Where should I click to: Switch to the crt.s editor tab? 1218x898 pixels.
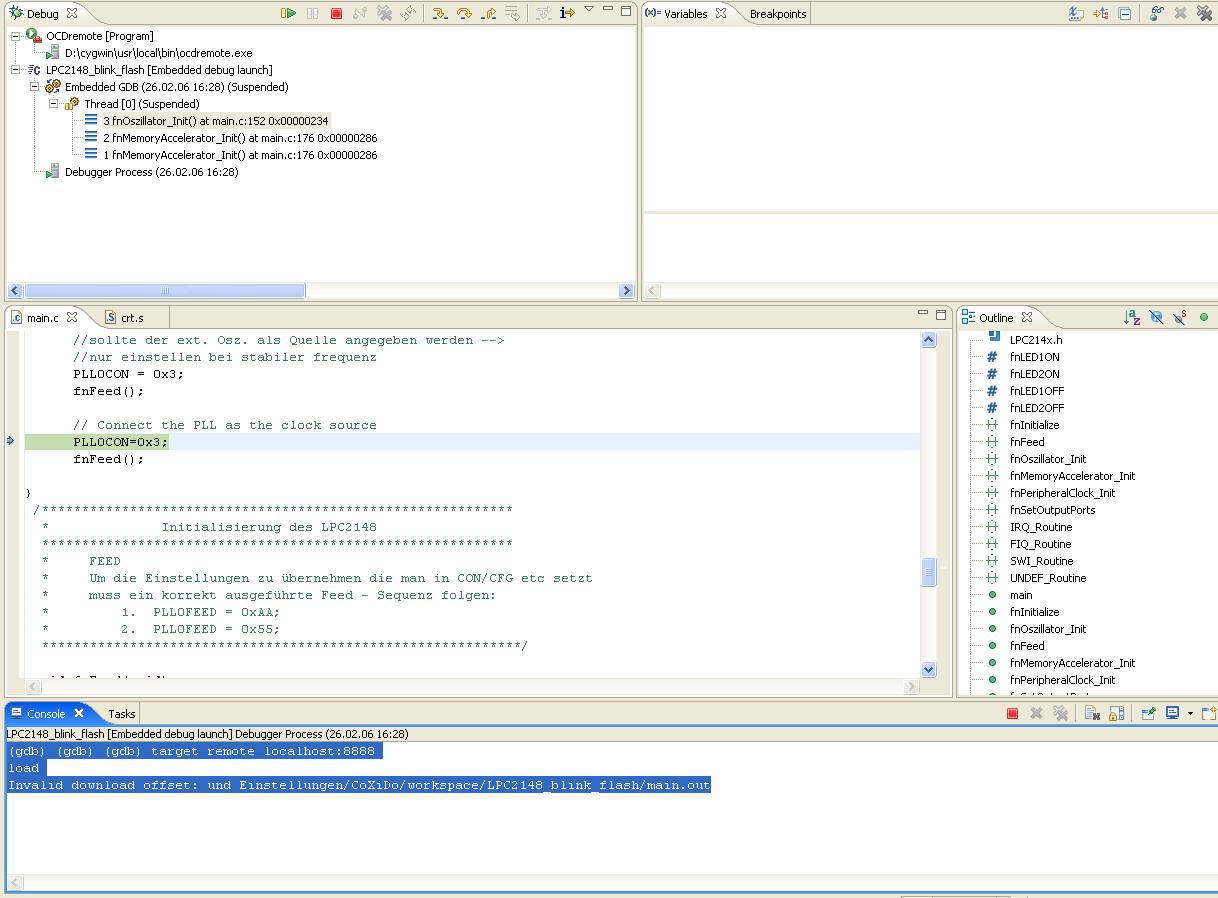(131, 318)
